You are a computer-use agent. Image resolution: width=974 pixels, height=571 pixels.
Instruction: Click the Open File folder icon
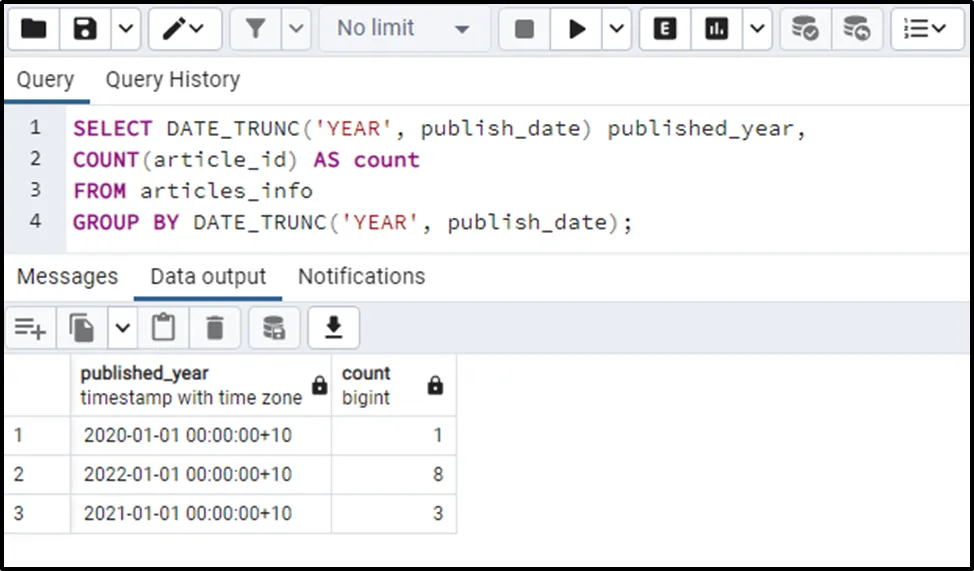(x=34, y=29)
